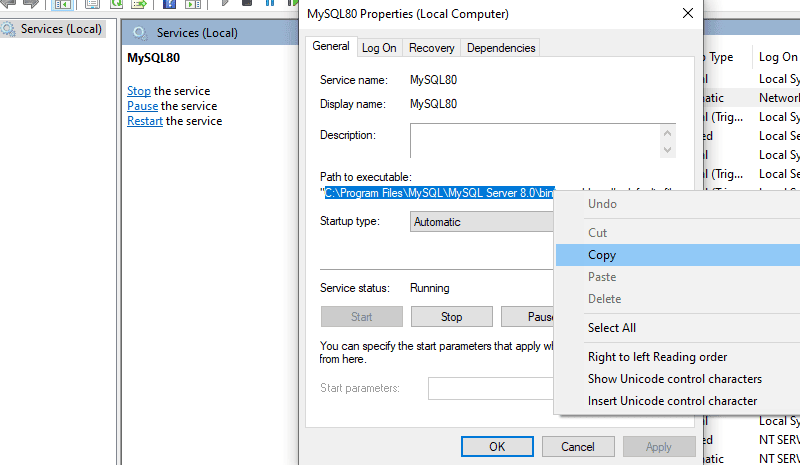Image resolution: width=800 pixels, height=465 pixels.
Task: Confirm with the OK button
Action: 497,447
